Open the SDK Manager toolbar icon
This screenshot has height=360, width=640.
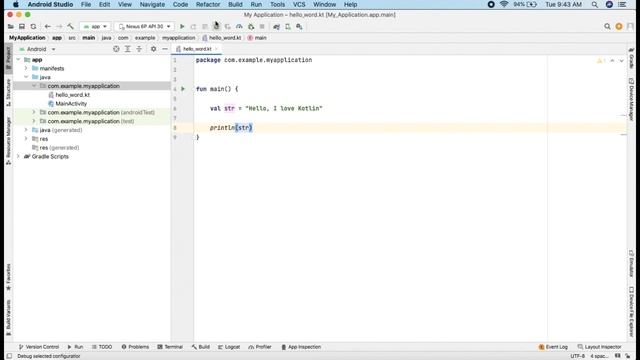pyautogui.click(x=299, y=27)
